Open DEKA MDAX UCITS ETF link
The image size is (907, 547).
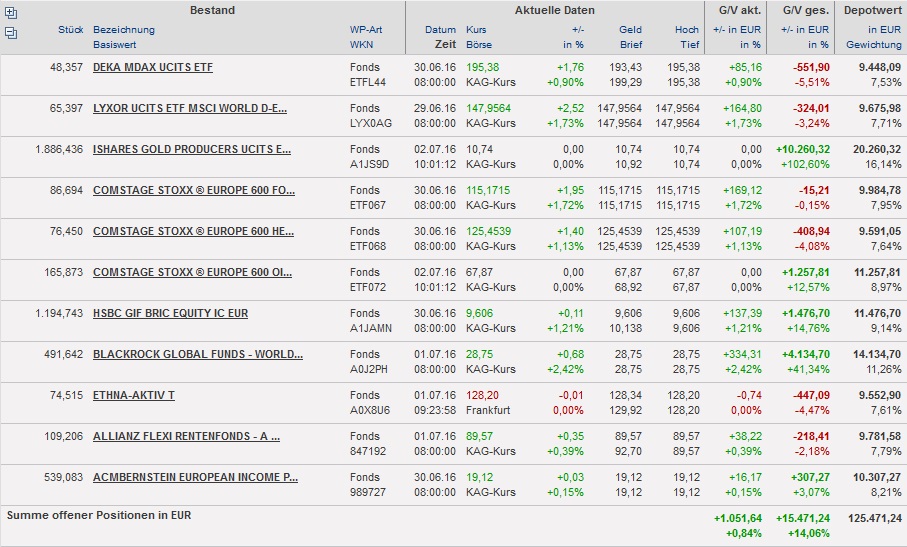pyautogui.click(x=152, y=67)
